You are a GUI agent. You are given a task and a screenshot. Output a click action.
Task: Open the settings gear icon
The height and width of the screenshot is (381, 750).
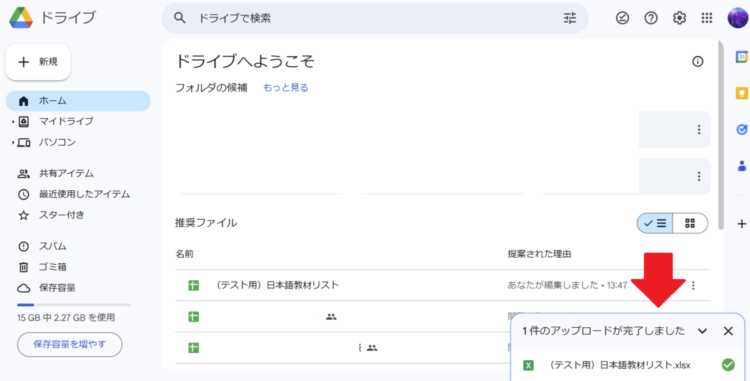679,18
